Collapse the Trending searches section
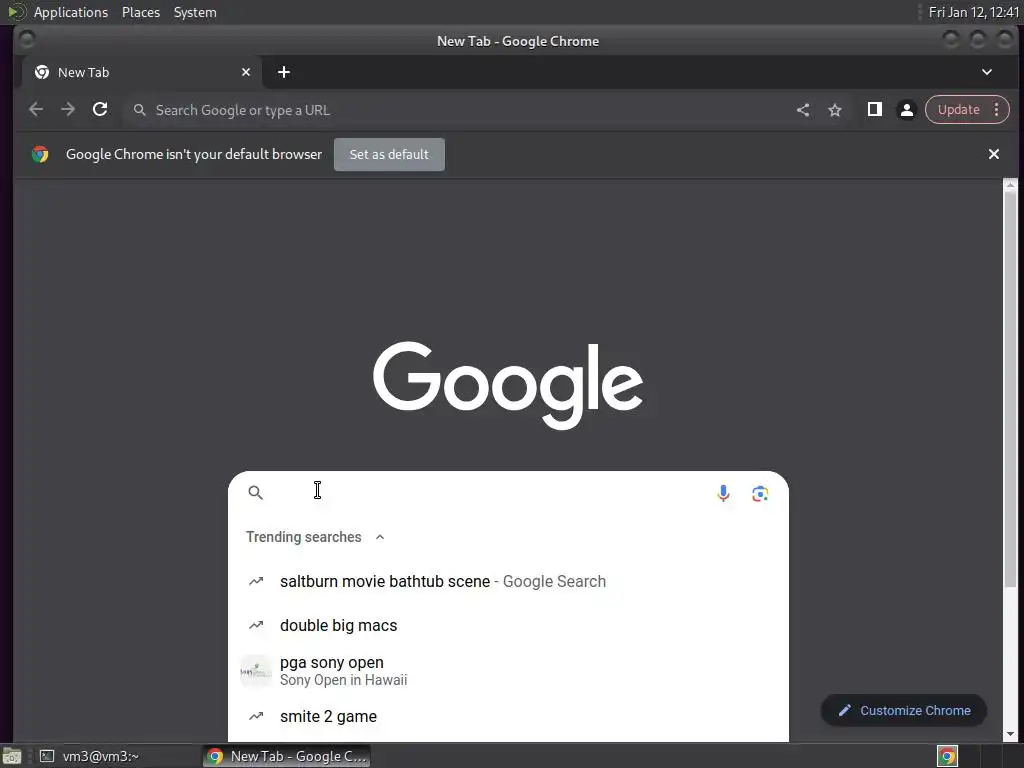The image size is (1024, 768). click(379, 537)
